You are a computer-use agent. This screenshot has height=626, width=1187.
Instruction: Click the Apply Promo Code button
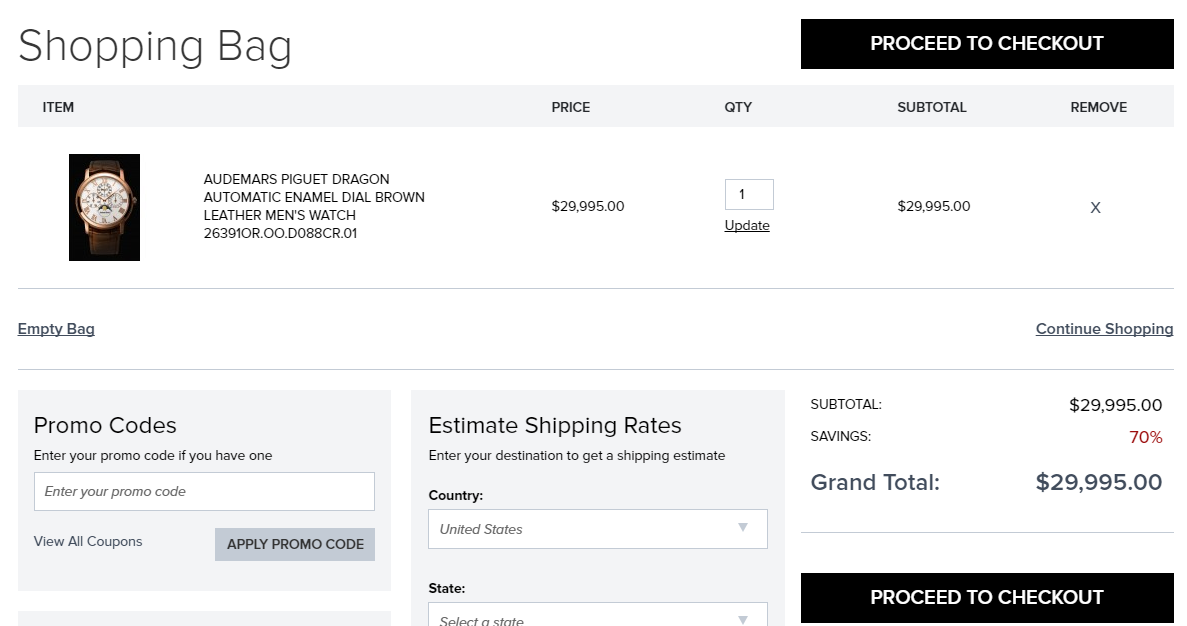pos(295,544)
